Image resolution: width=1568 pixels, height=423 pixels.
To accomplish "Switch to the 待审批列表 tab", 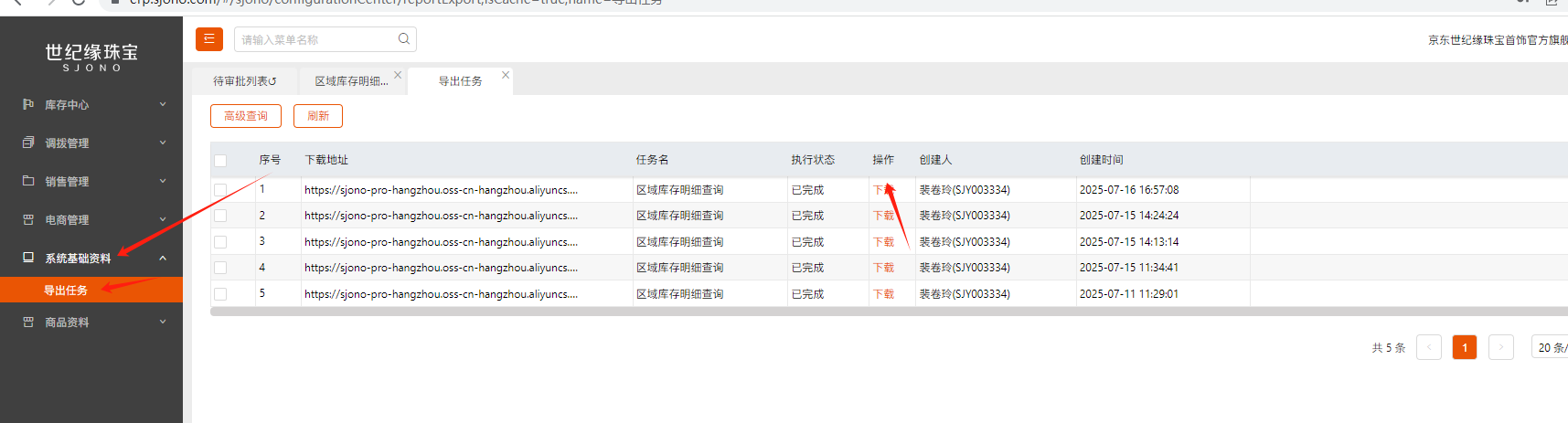I will (244, 81).
